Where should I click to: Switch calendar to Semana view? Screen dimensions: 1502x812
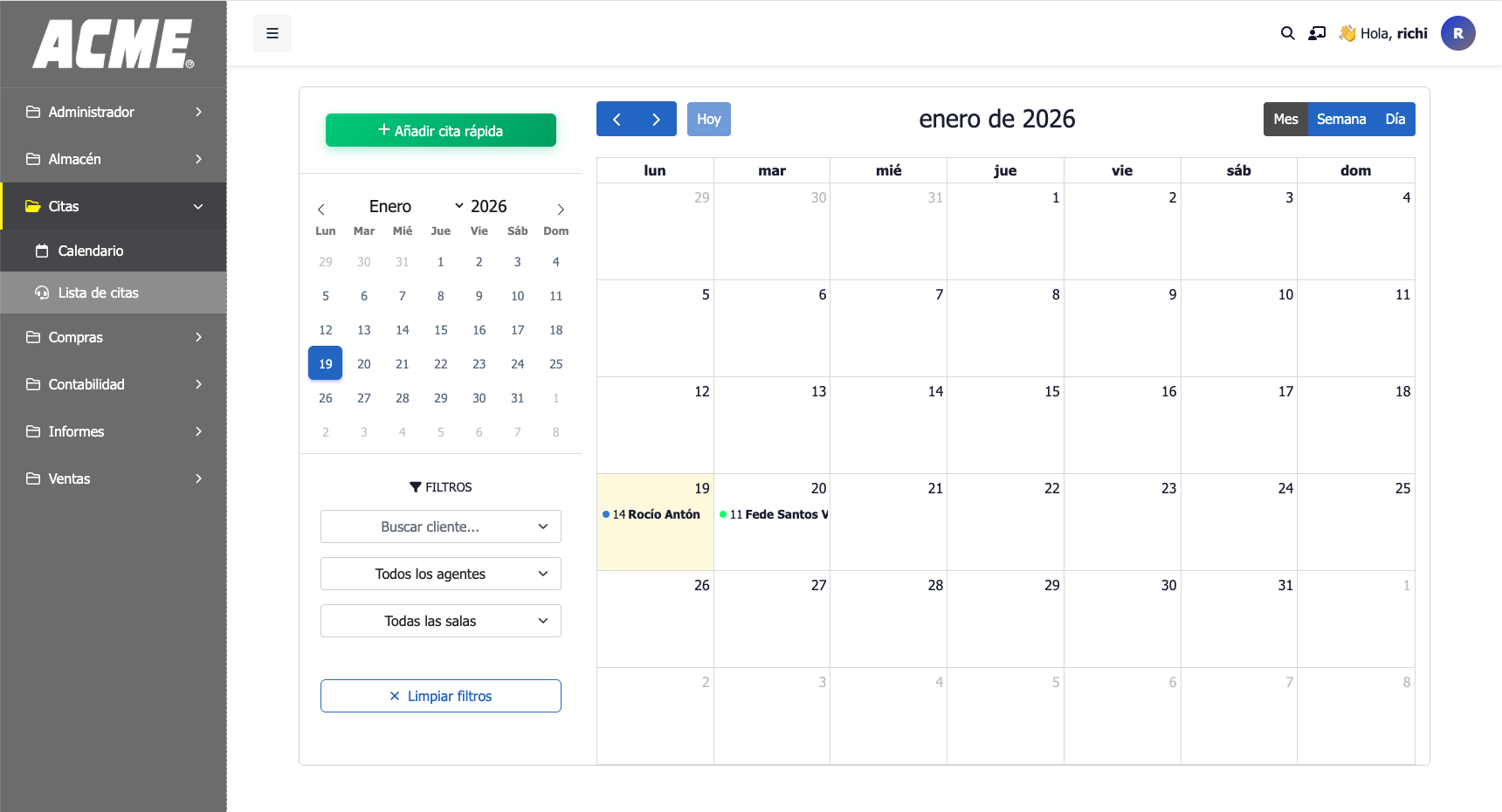point(1340,120)
